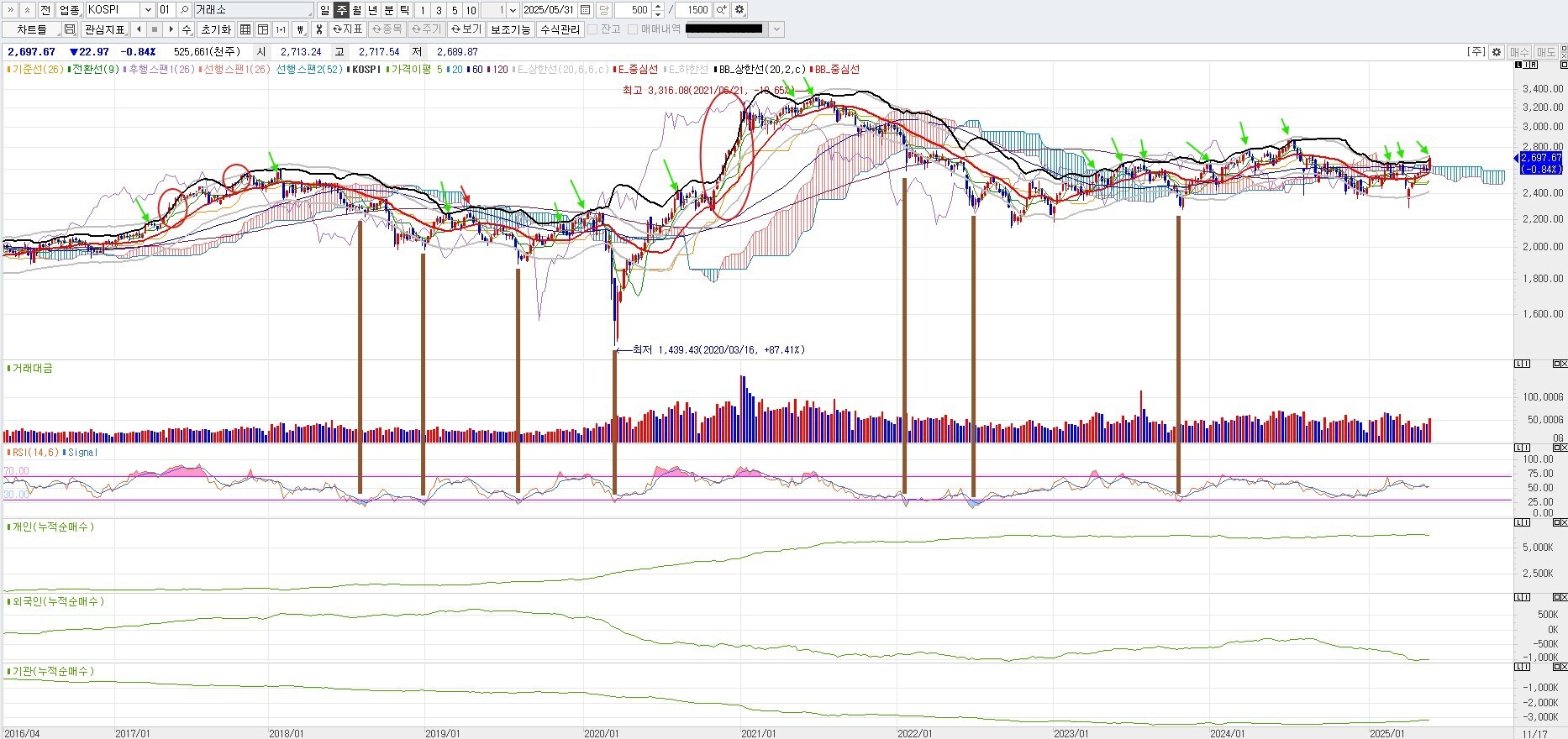Select the scissors icon in the toolbar
The height and width of the screenshot is (739, 1568).
(318, 29)
